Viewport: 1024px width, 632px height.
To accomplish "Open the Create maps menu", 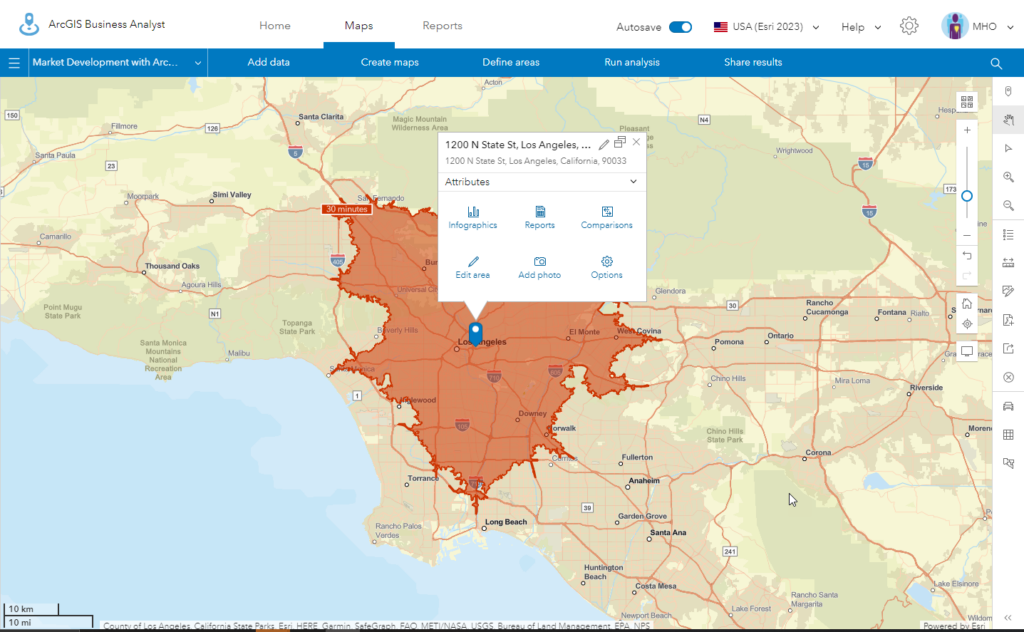I will pyautogui.click(x=390, y=63).
